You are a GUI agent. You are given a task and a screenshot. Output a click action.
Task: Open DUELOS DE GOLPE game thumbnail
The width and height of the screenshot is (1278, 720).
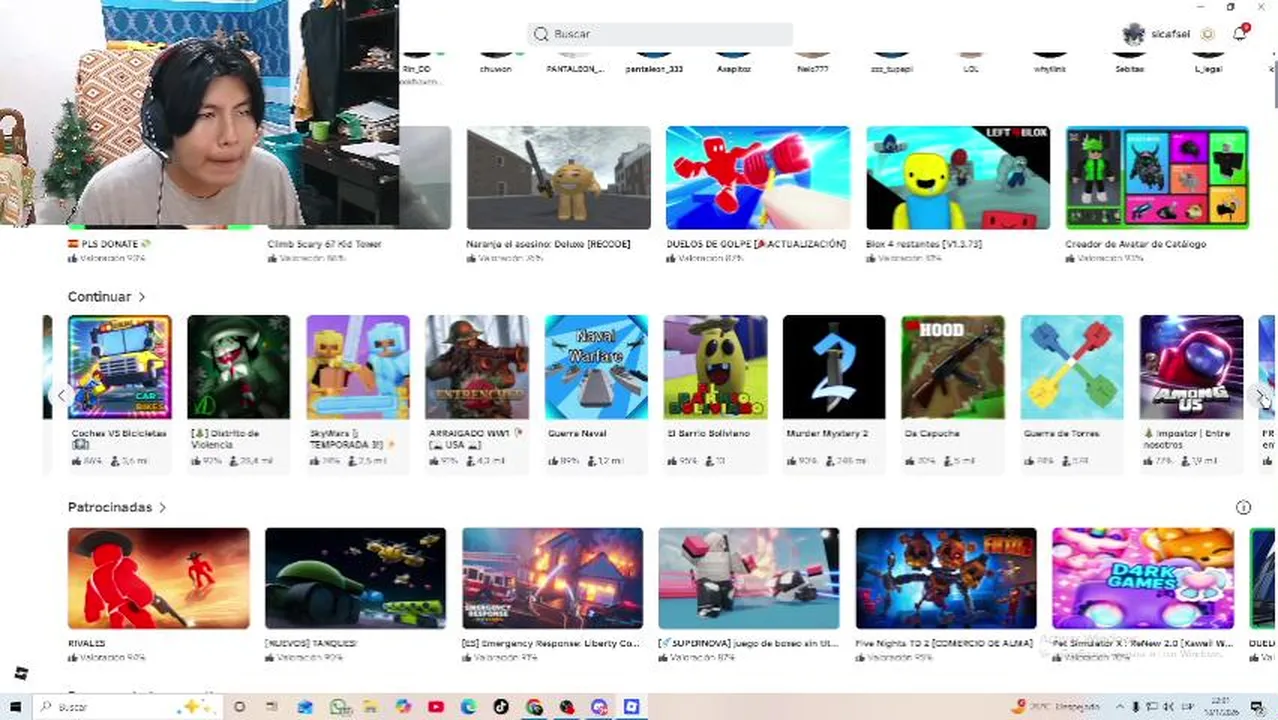point(758,178)
